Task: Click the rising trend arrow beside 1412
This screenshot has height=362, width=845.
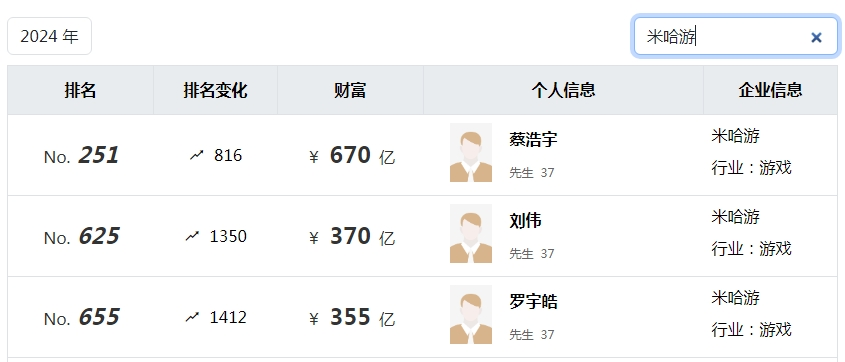Action: click(192, 317)
